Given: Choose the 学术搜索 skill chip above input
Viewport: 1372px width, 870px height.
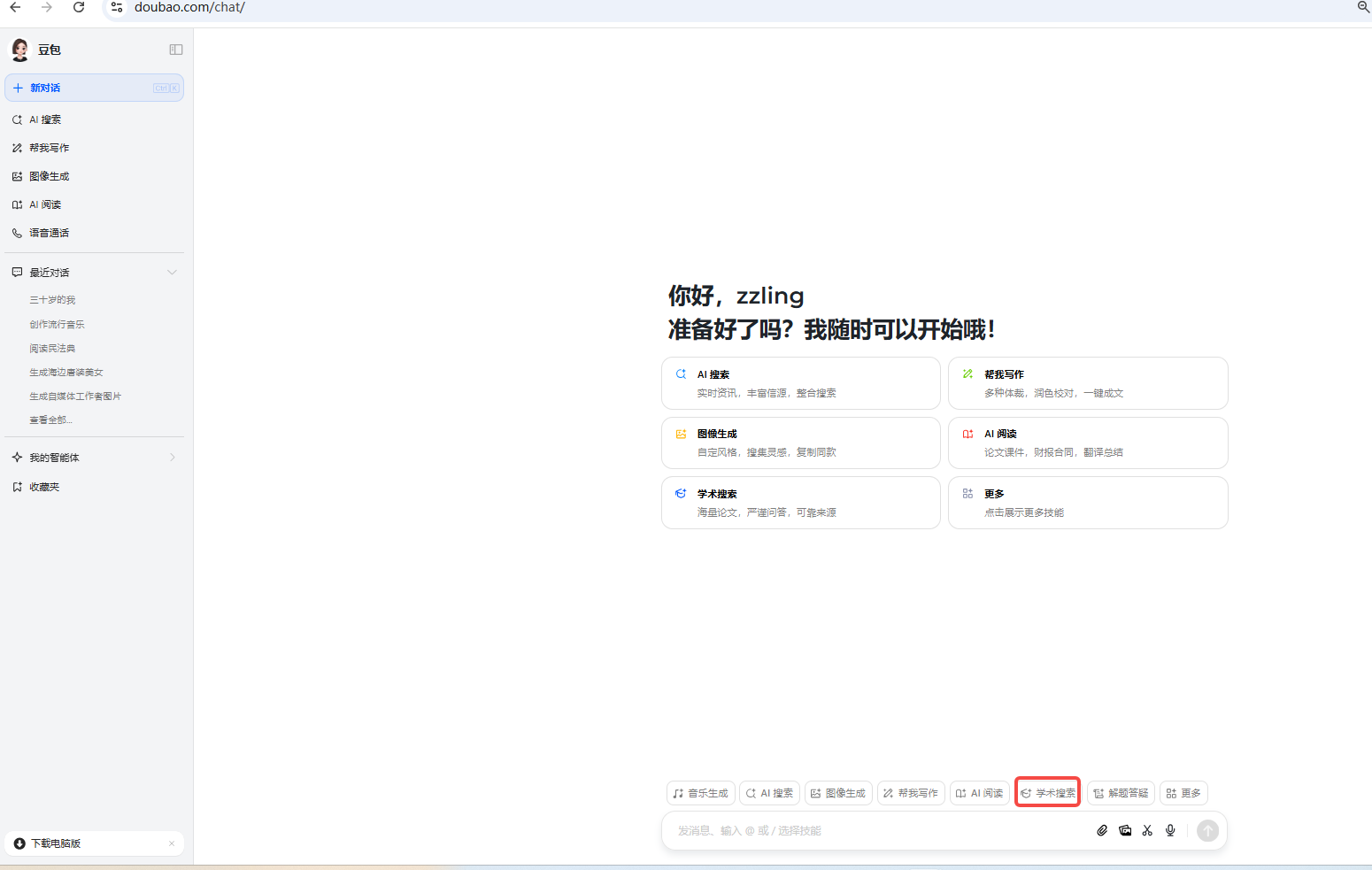Looking at the screenshot, I should tap(1048, 793).
